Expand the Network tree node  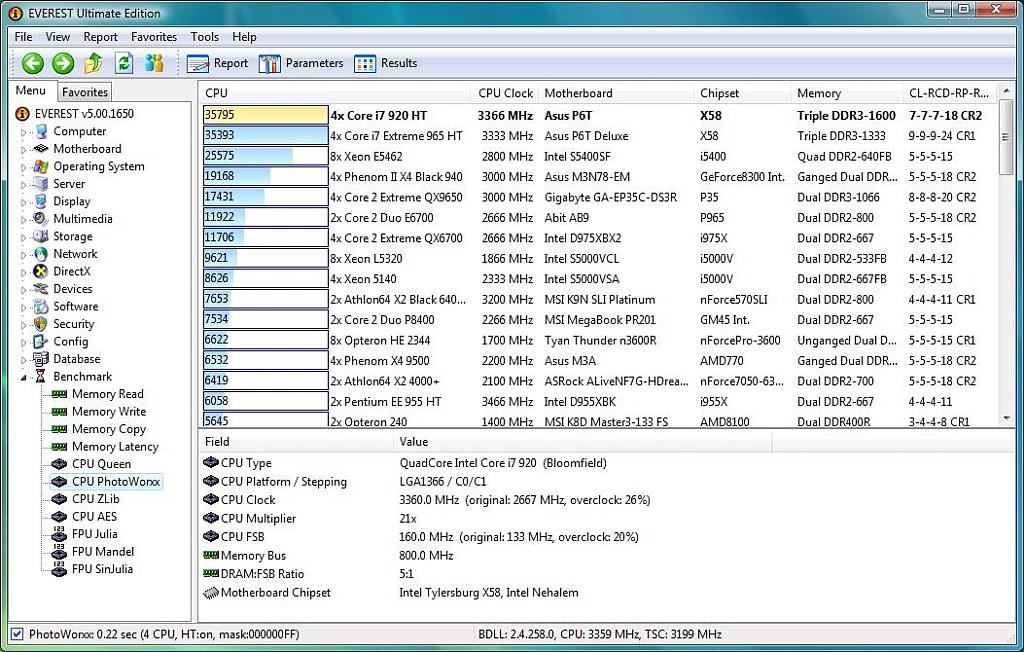pos(24,255)
